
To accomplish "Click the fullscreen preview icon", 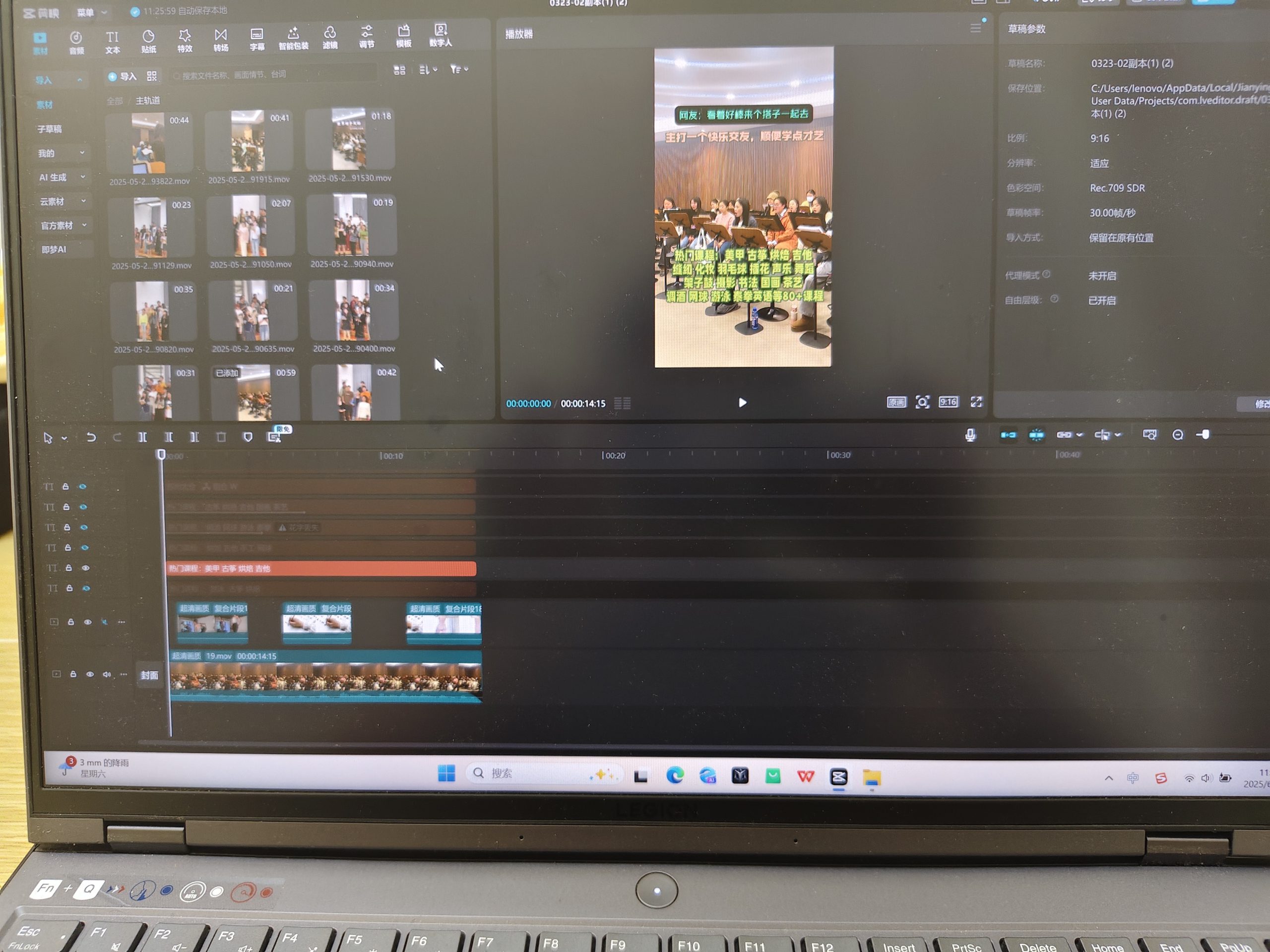I will click(976, 402).
